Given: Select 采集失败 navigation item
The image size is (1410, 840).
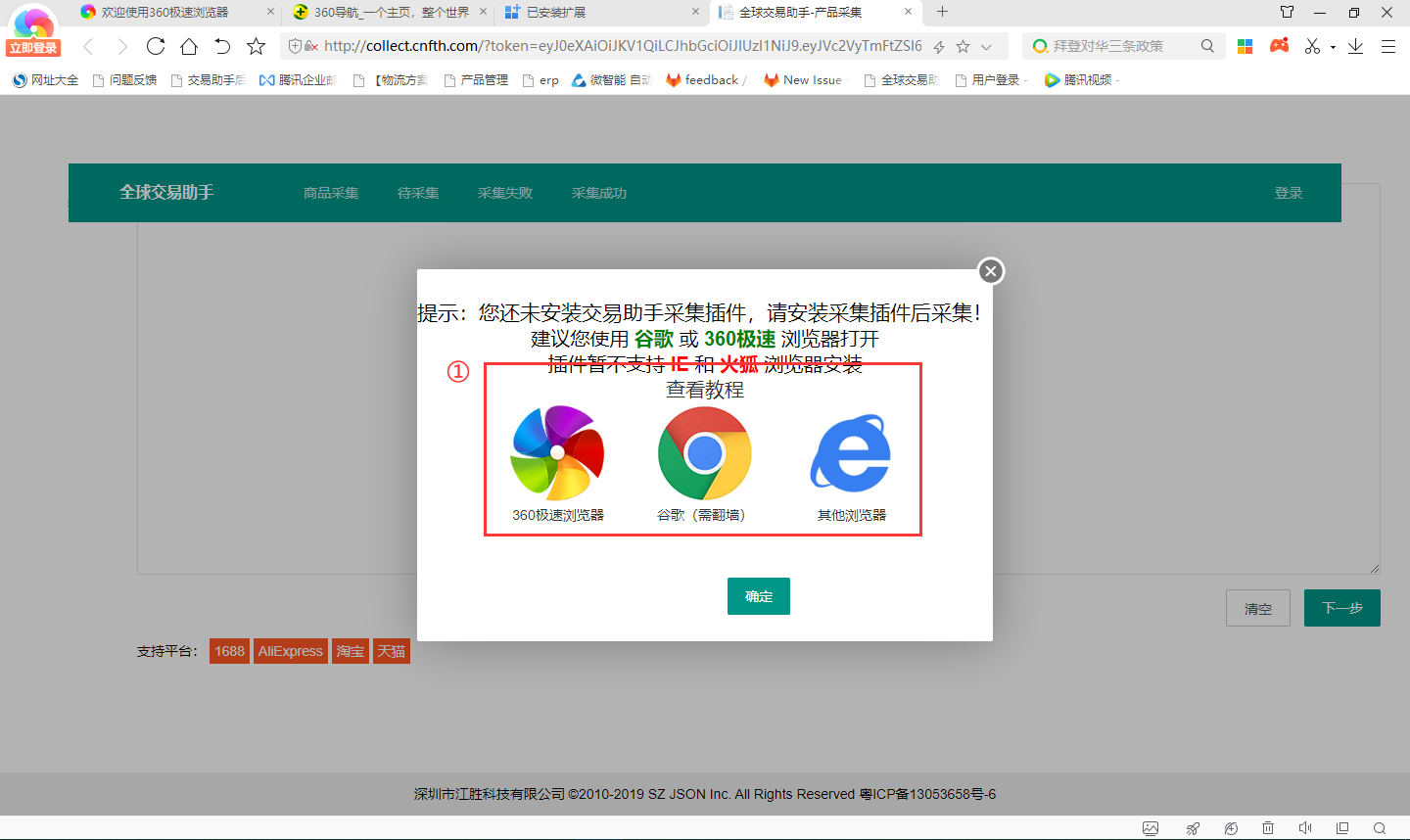Looking at the screenshot, I should tap(505, 193).
